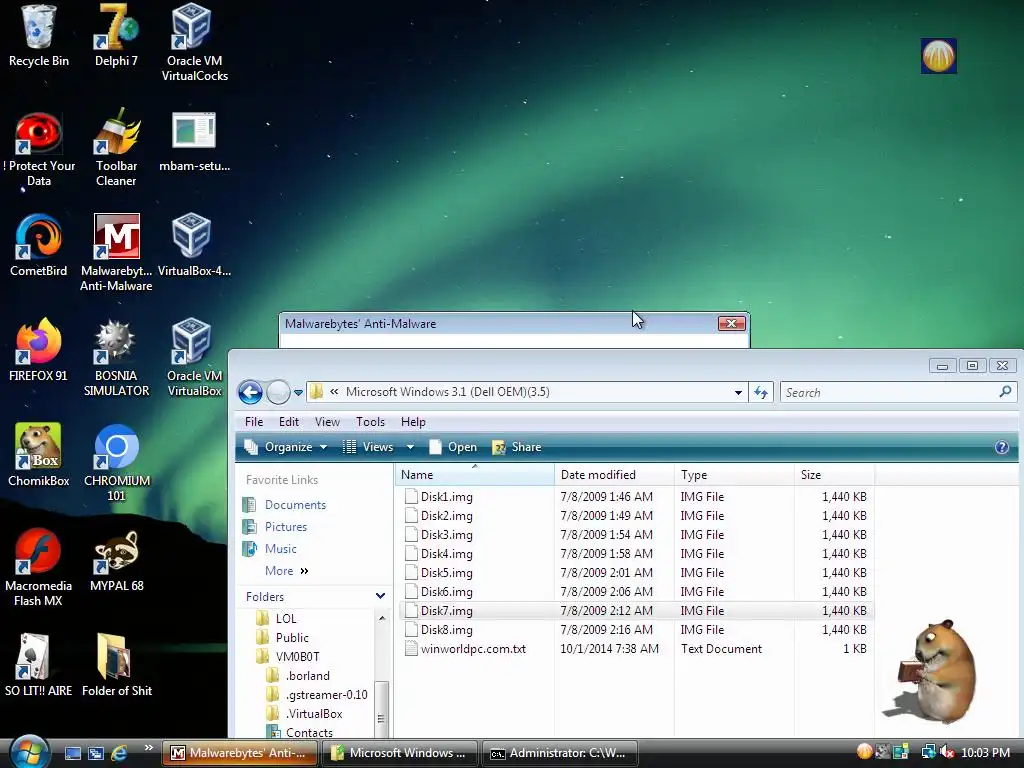This screenshot has height=768, width=1024.
Task: Switch to Administrator command prompt taskbar button
Action: (559, 753)
